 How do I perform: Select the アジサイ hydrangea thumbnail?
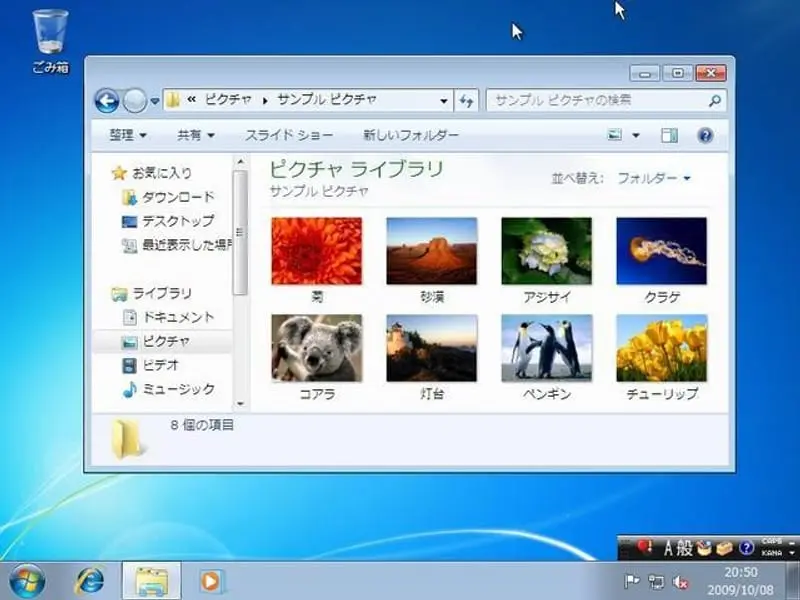click(546, 251)
